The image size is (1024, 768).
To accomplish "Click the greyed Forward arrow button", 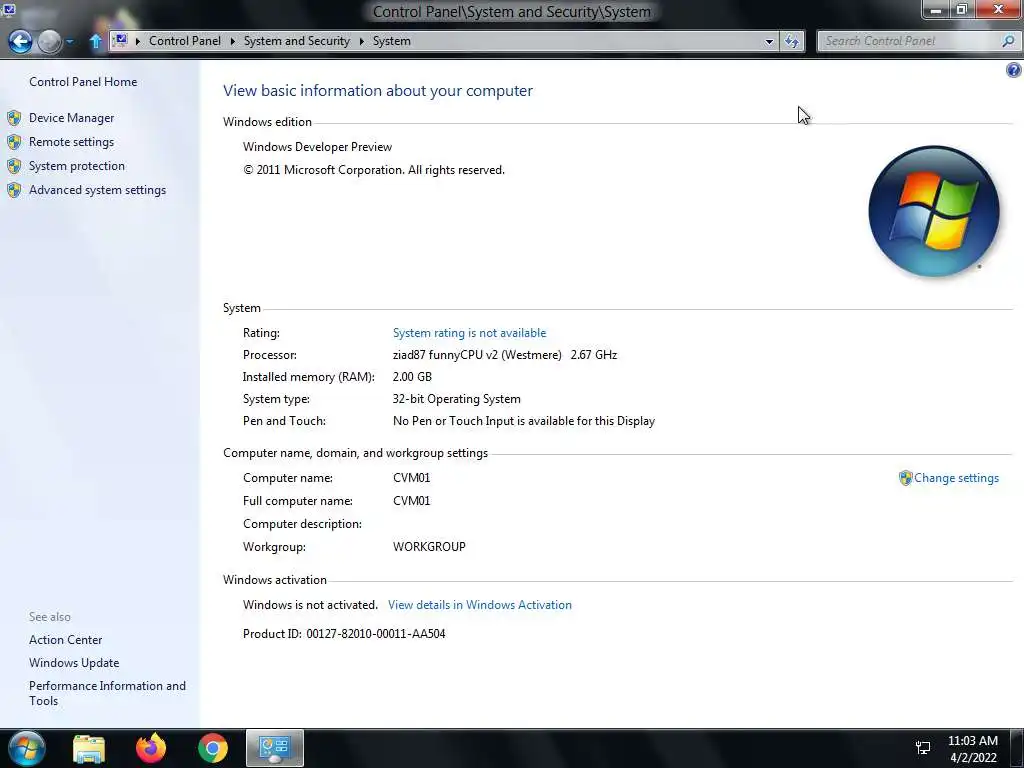I will 50,42.
